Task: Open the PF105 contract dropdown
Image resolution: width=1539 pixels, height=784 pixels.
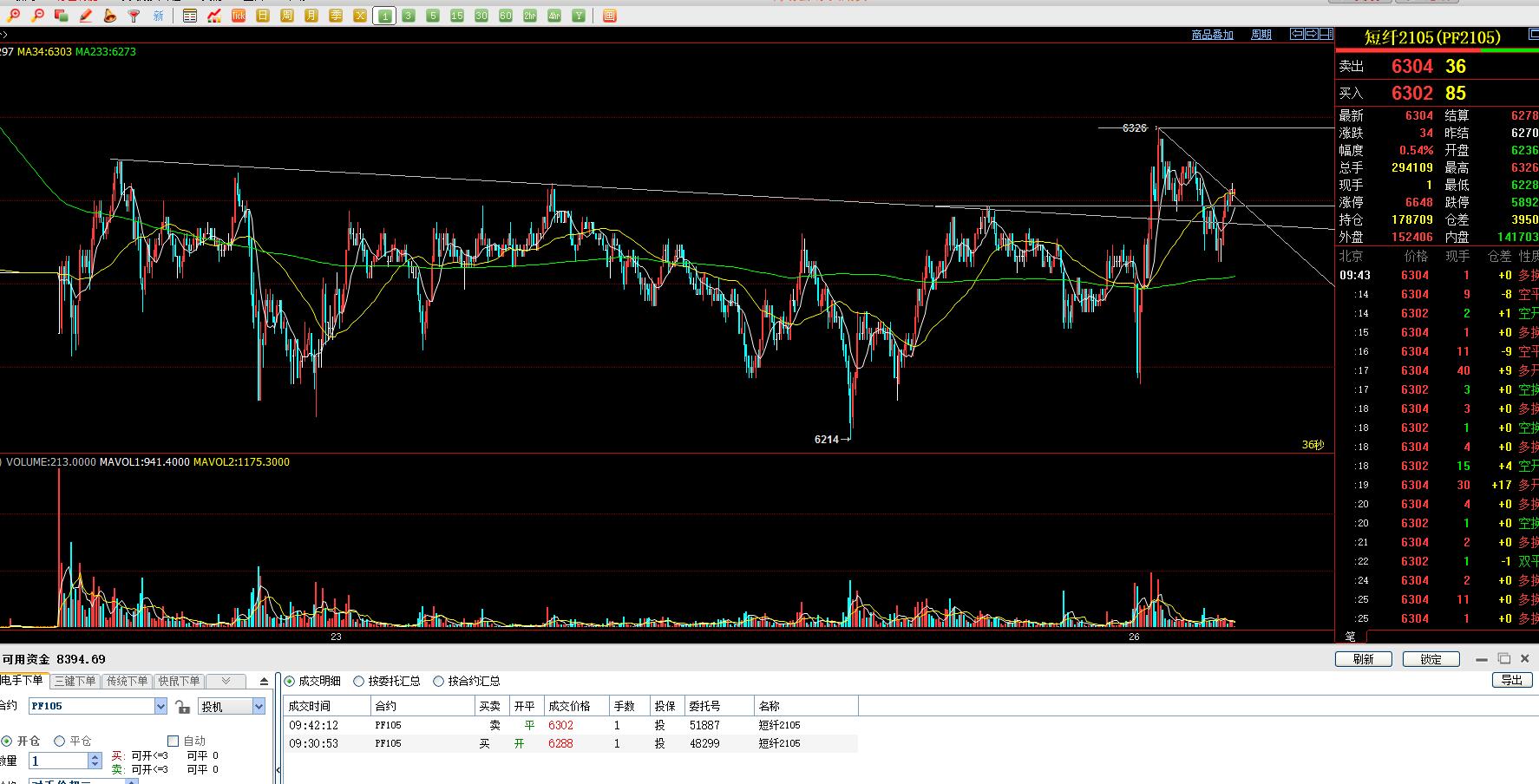Action: 160,707
